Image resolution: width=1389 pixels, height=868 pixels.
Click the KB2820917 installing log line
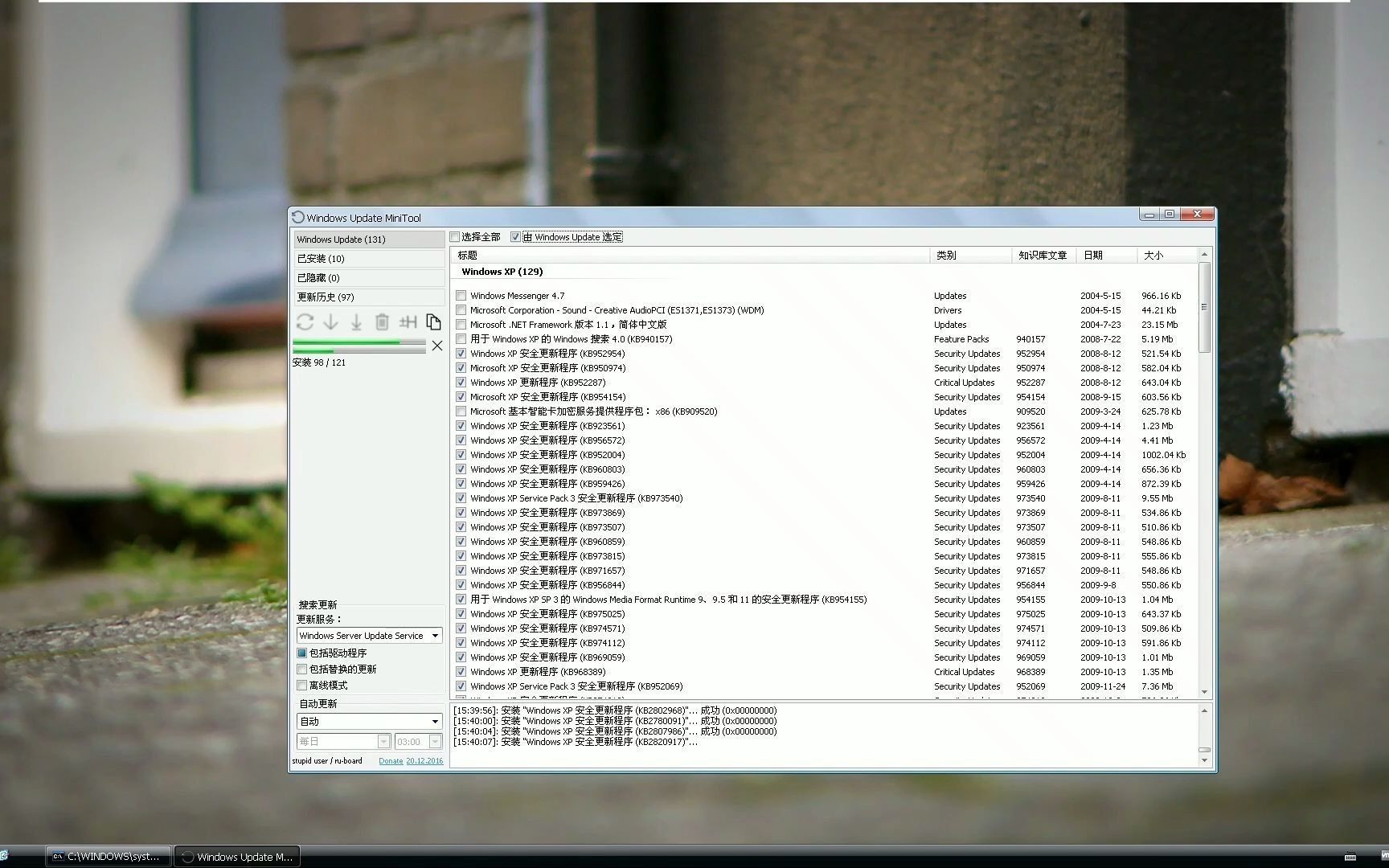pos(576,742)
